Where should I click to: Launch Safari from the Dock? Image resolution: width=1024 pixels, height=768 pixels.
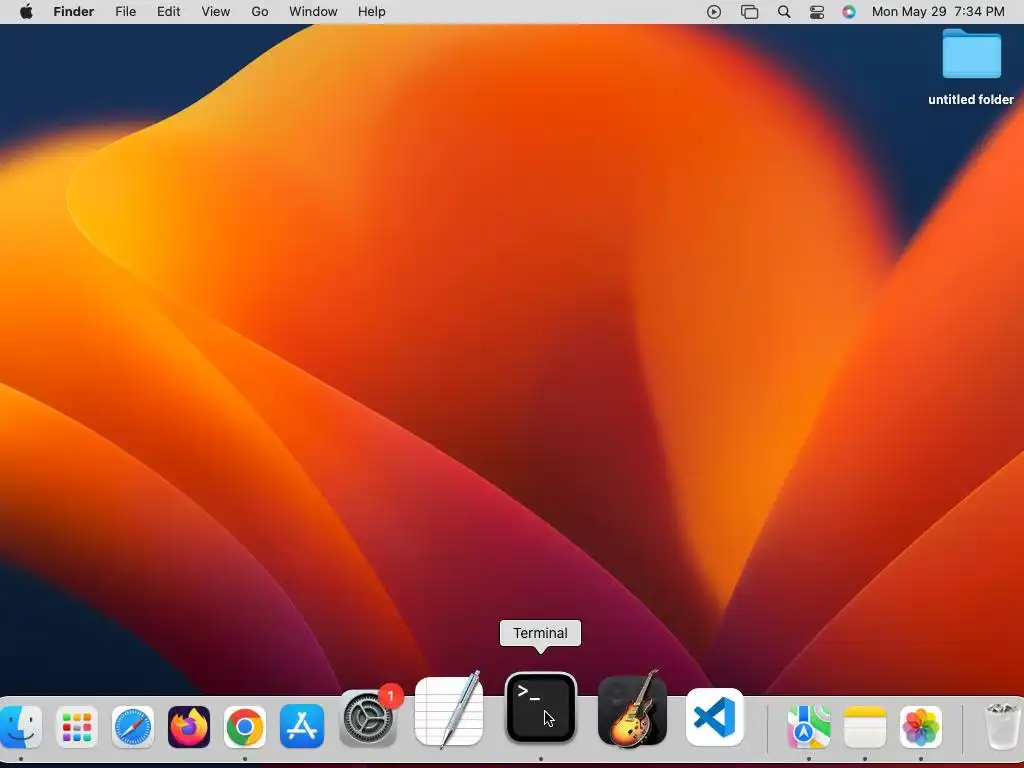[x=133, y=726]
